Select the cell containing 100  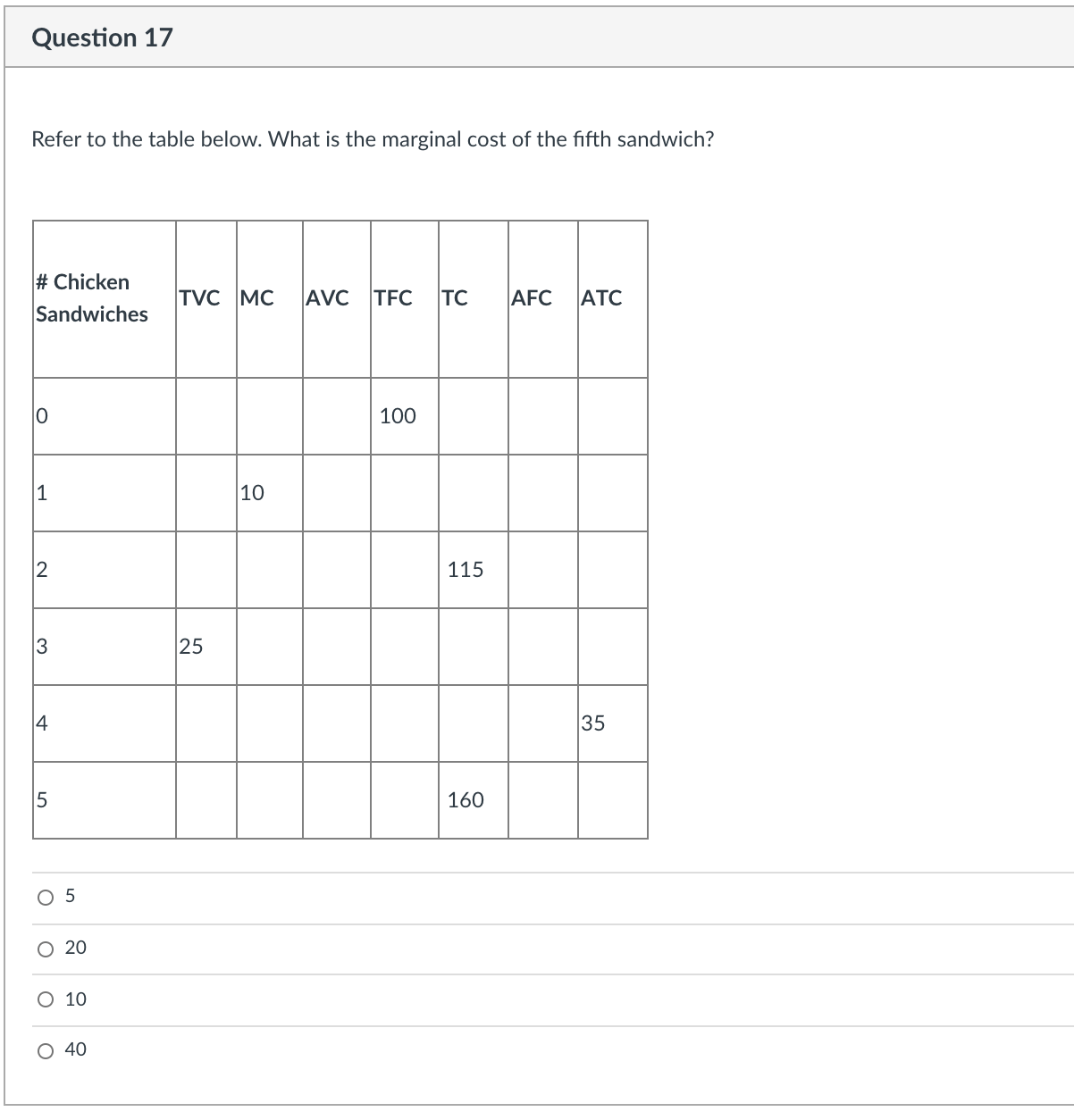tap(398, 415)
